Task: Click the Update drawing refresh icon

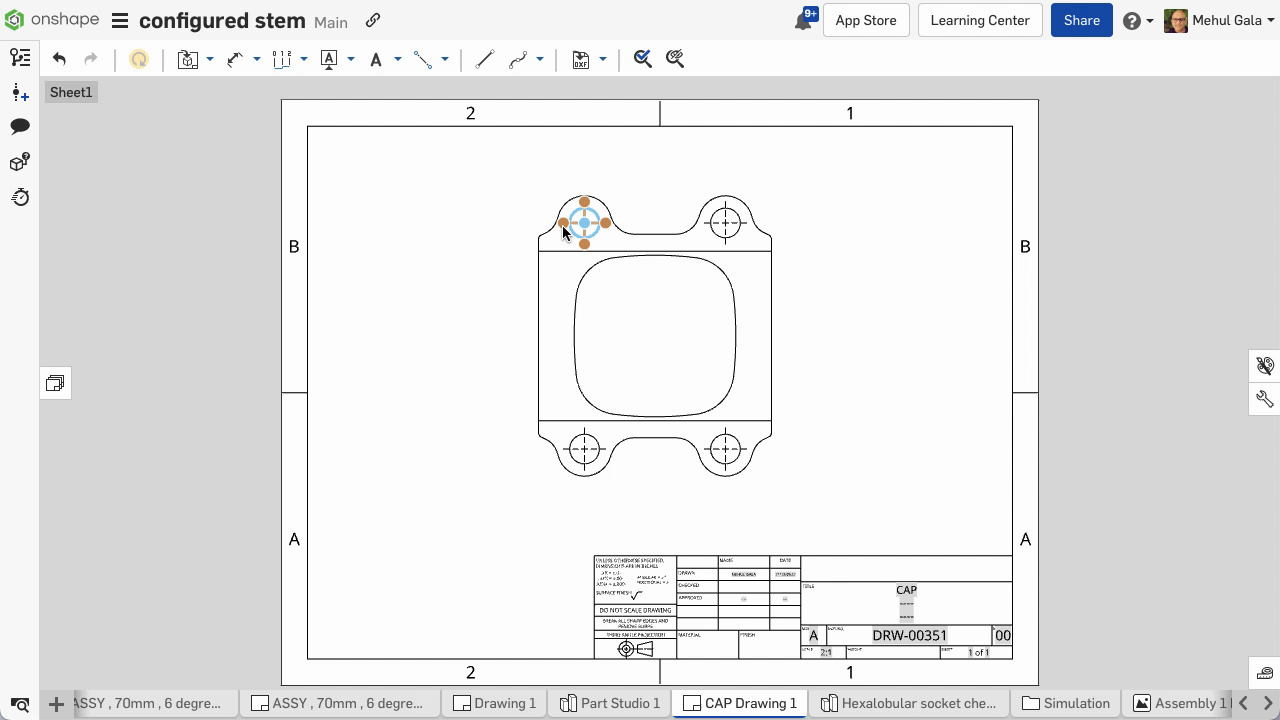Action: [139, 60]
